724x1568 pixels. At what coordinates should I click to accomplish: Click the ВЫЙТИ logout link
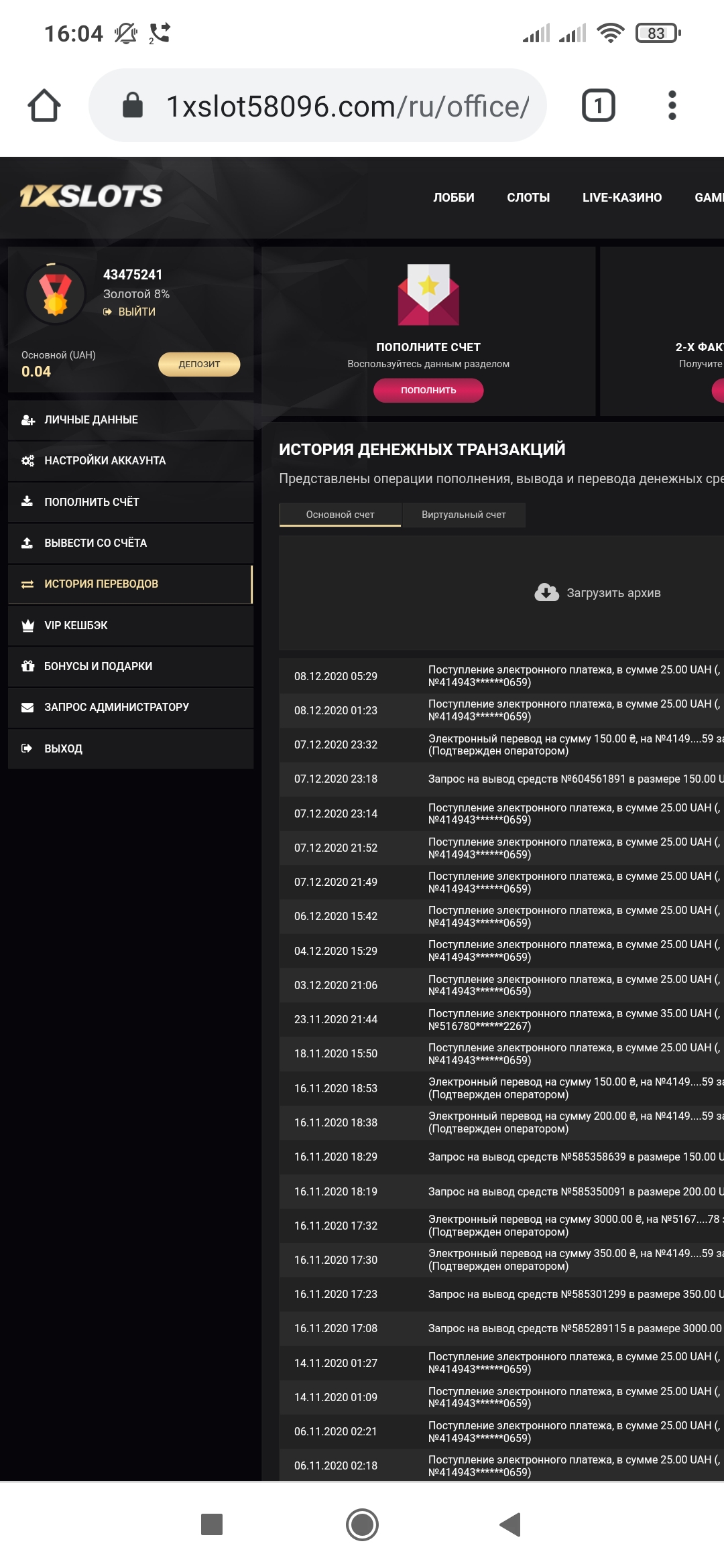tap(136, 312)
